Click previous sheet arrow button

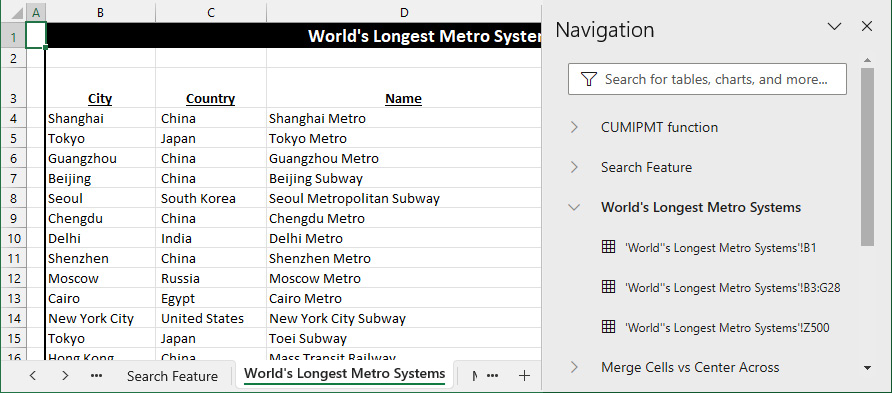(33, 375)
